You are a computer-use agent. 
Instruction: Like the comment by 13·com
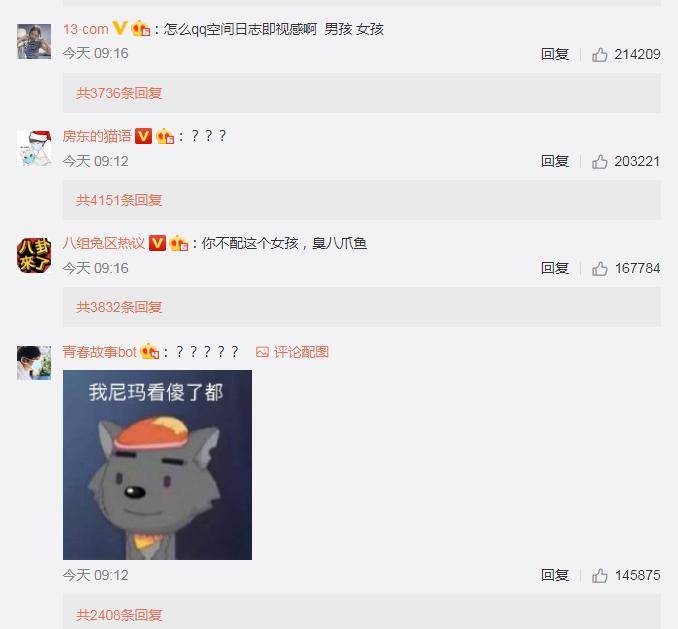pos(599,54)
